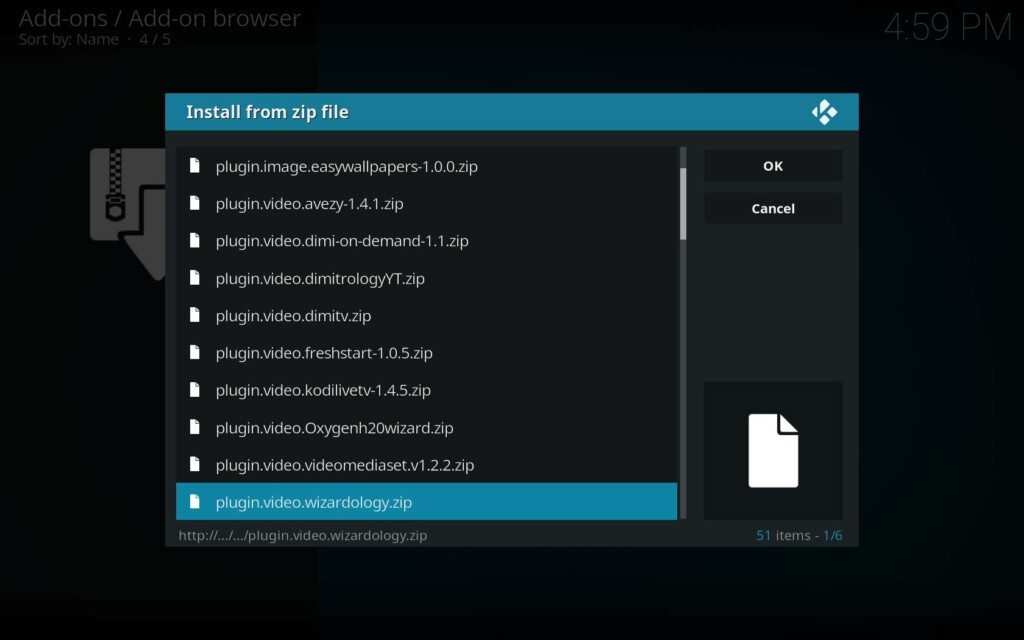1024x640 pixels.
Task: Select plugin.video.kodilivetv-1.4.5.zip
Action: point(426,390)
